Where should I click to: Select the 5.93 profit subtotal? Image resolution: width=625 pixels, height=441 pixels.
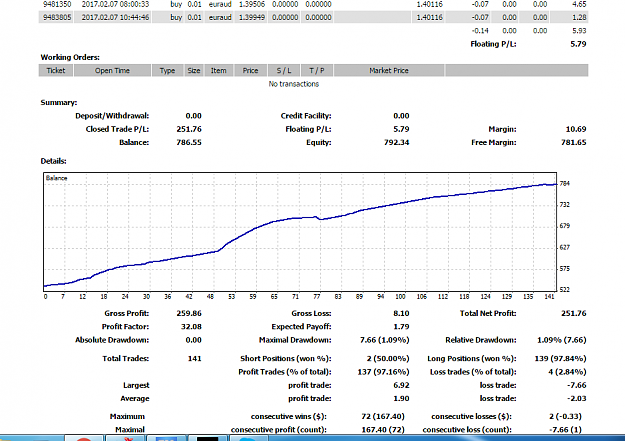coord(579,31)
